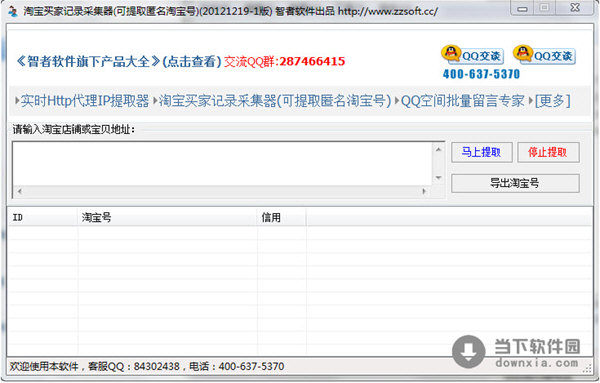Click the address box scroll down arrow
This screenshot has height=383, width=600.
pos(439,178)
